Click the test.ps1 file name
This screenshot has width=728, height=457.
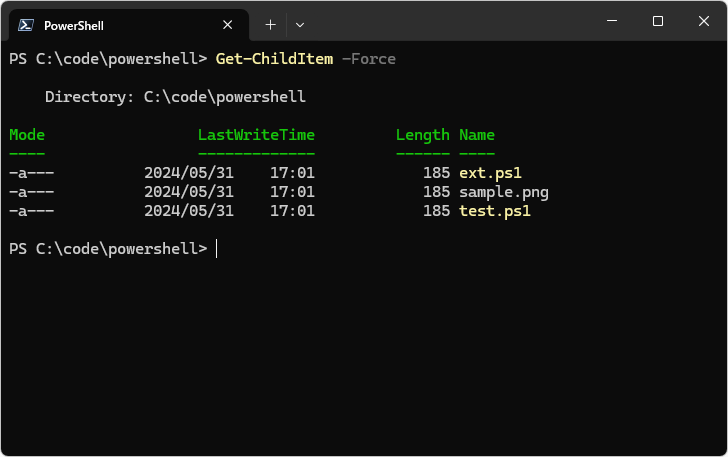click(x=494, y=211)
